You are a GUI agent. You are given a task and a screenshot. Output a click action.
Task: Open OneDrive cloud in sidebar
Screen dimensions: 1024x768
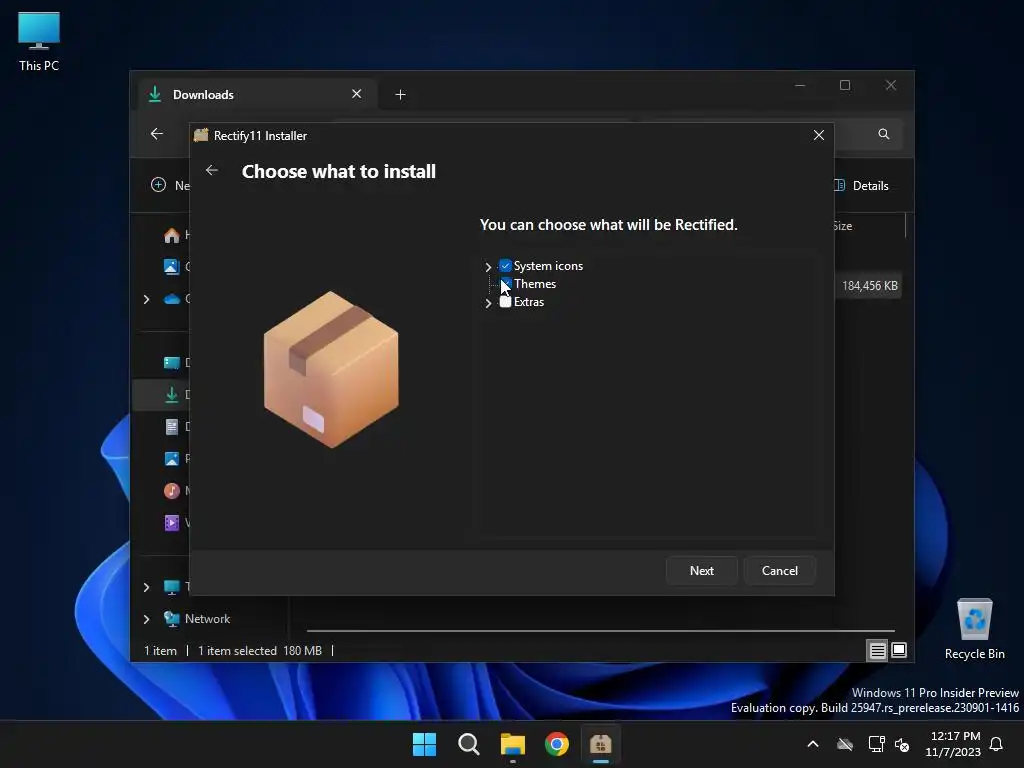pos(172,299)
